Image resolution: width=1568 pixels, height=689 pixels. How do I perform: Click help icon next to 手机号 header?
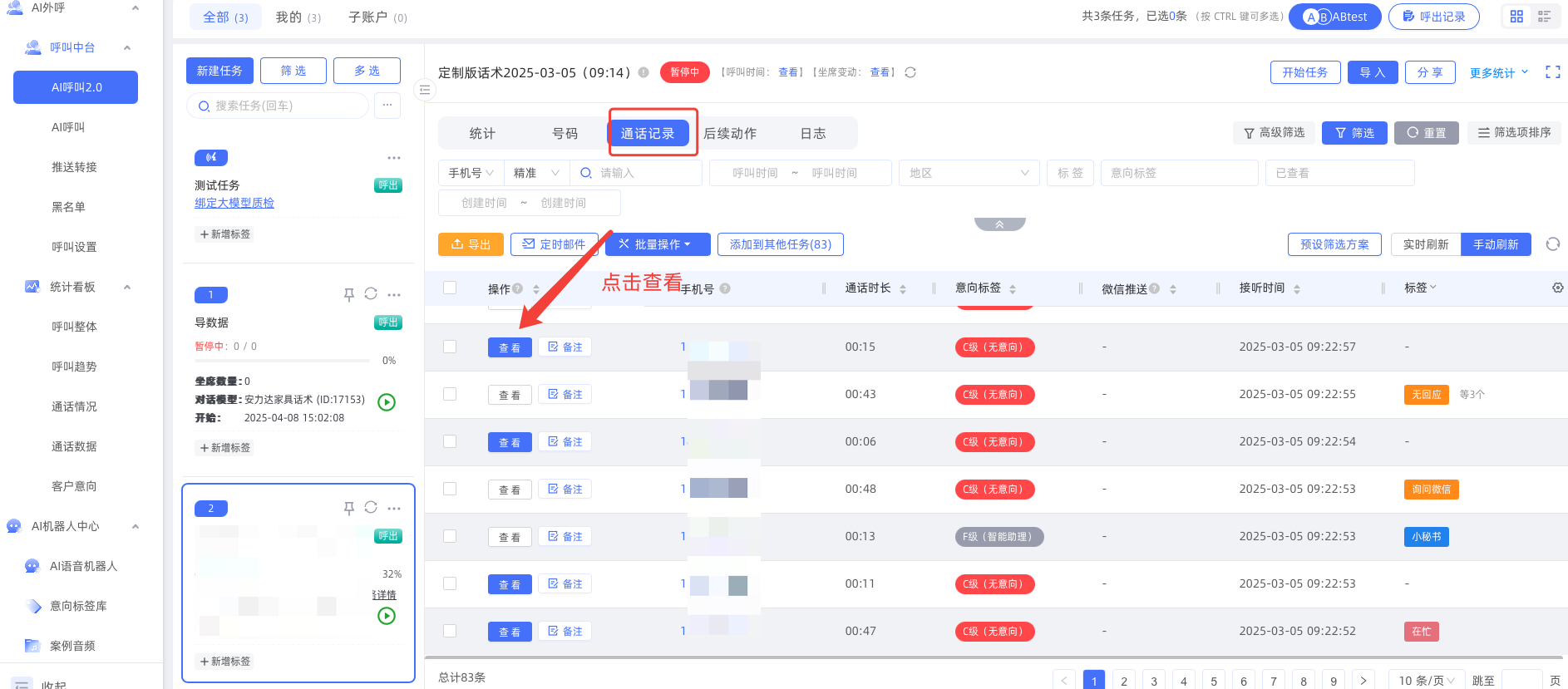(x=725, y=288)
